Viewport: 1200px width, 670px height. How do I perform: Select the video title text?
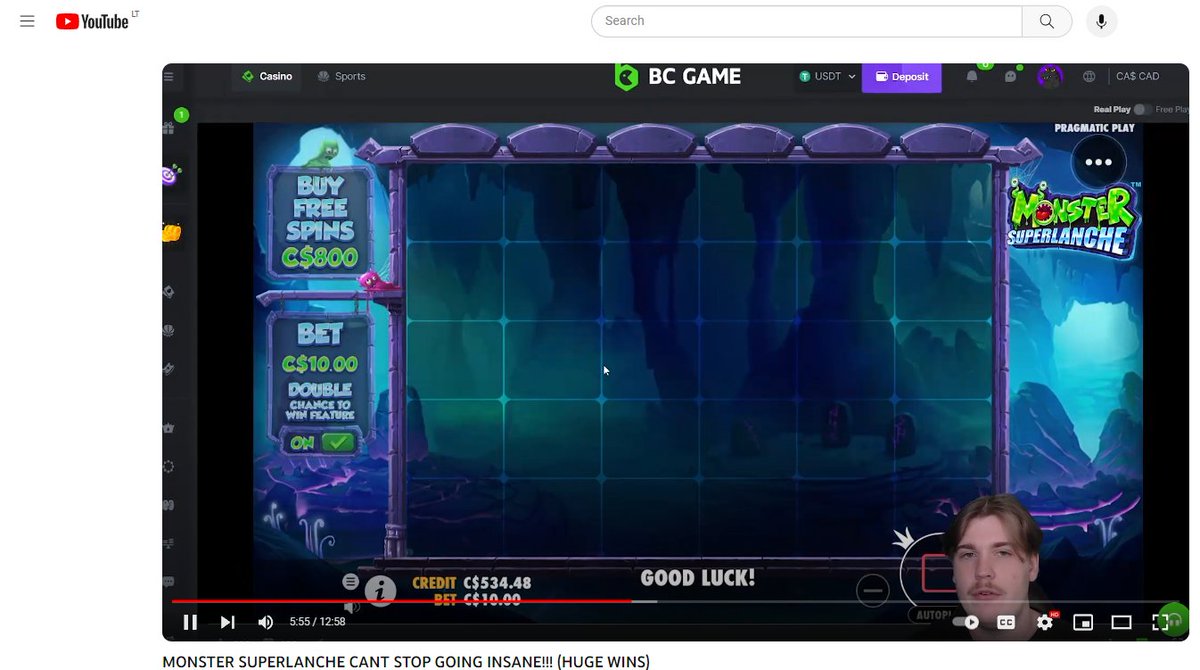point(406,661)
